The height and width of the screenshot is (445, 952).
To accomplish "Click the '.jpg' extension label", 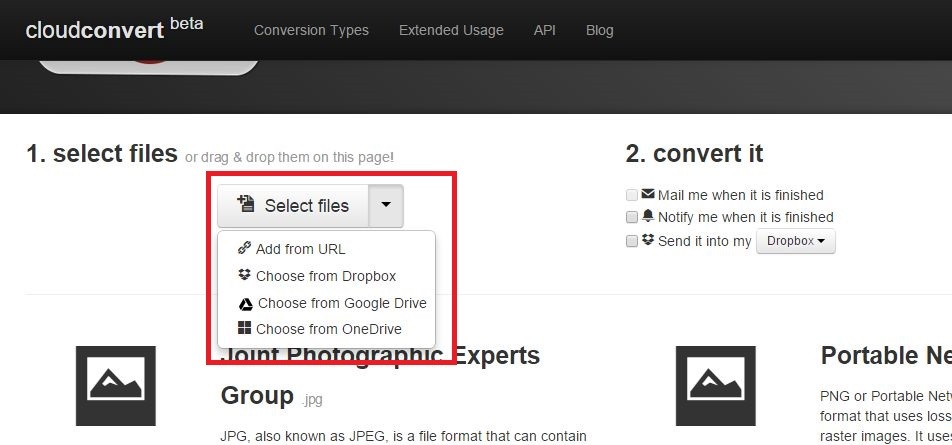I will pyautogui.click(x=312, y=400).
